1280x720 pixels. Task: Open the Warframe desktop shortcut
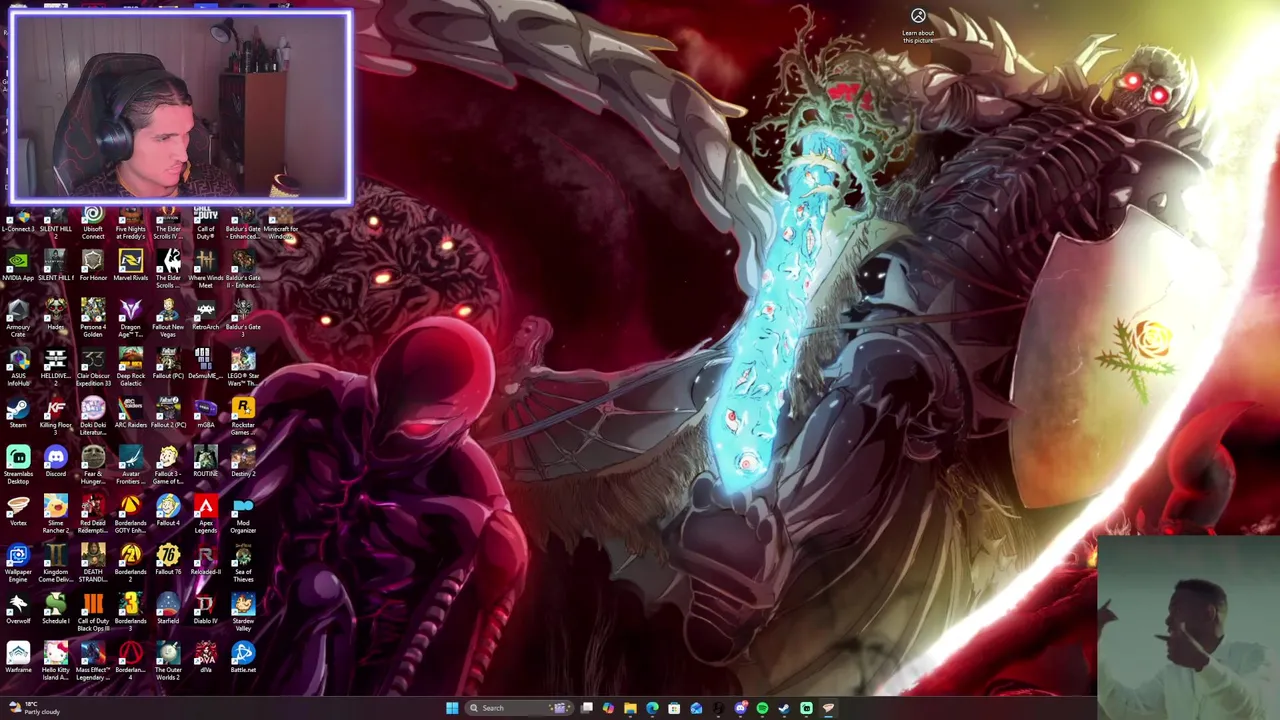pyautogui.click(x=18, y=659)
